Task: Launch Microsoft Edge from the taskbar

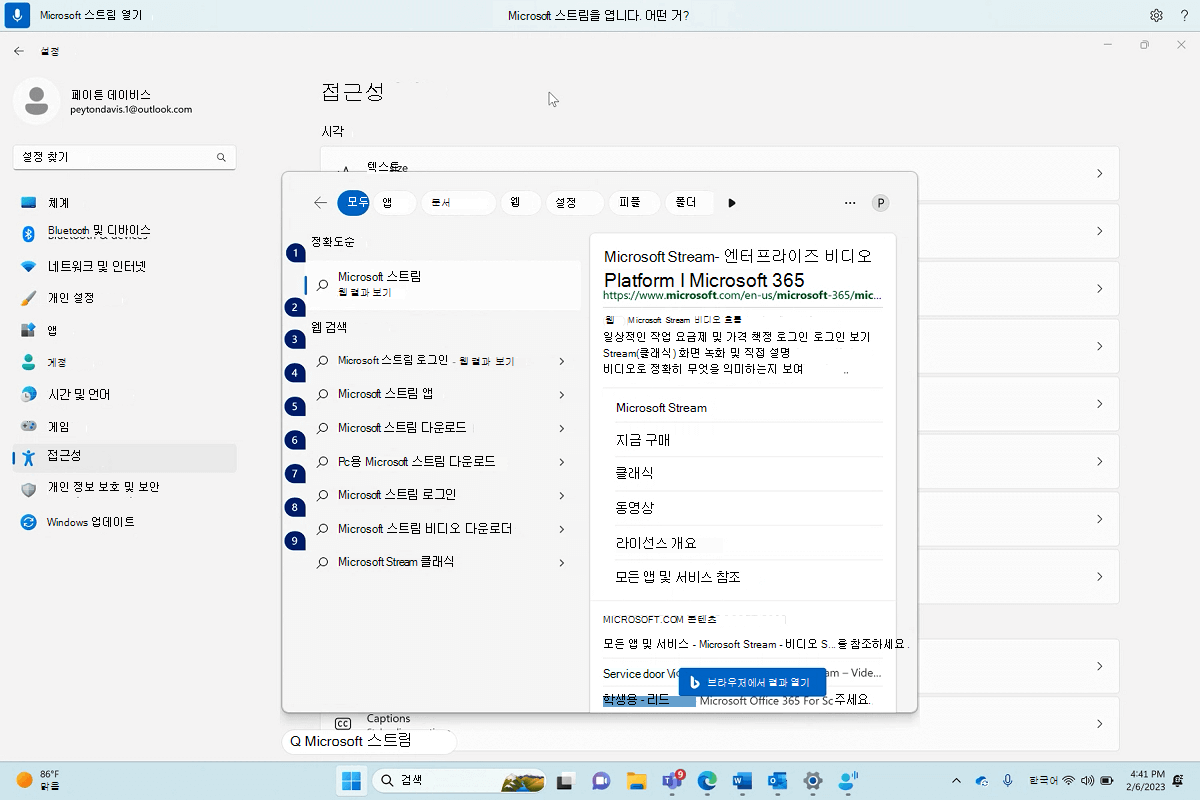Action: click(707, 781)
